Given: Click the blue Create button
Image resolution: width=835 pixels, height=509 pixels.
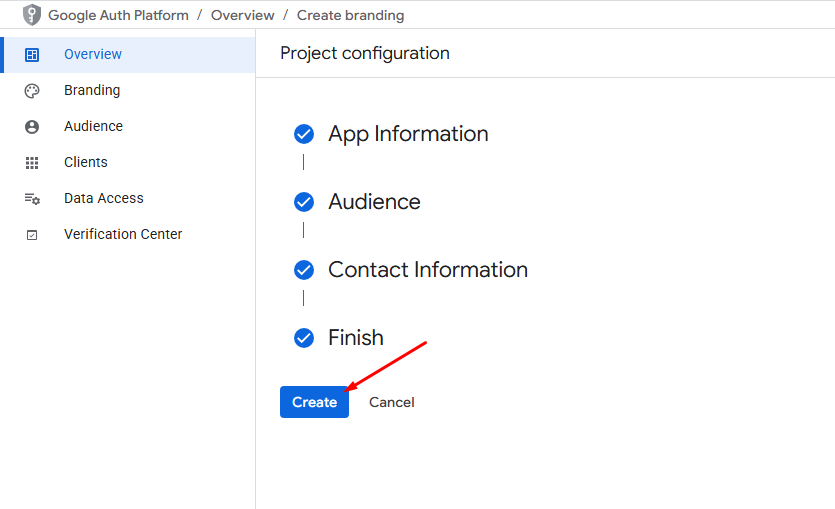Looking at the screenshot, I should point(314,402).
